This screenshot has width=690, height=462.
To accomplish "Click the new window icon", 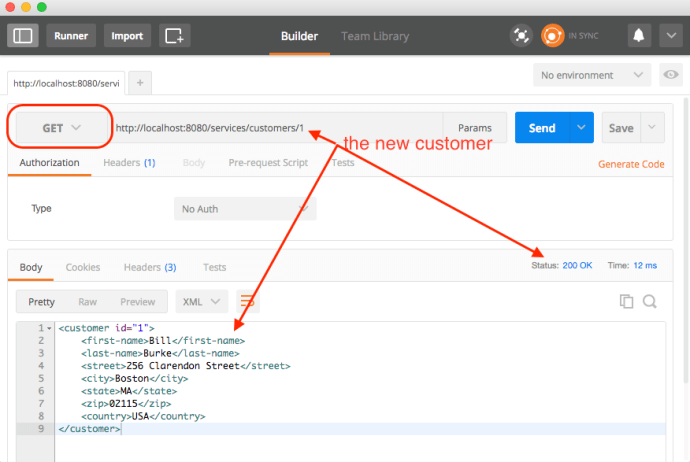I will [x=175, y=36].
